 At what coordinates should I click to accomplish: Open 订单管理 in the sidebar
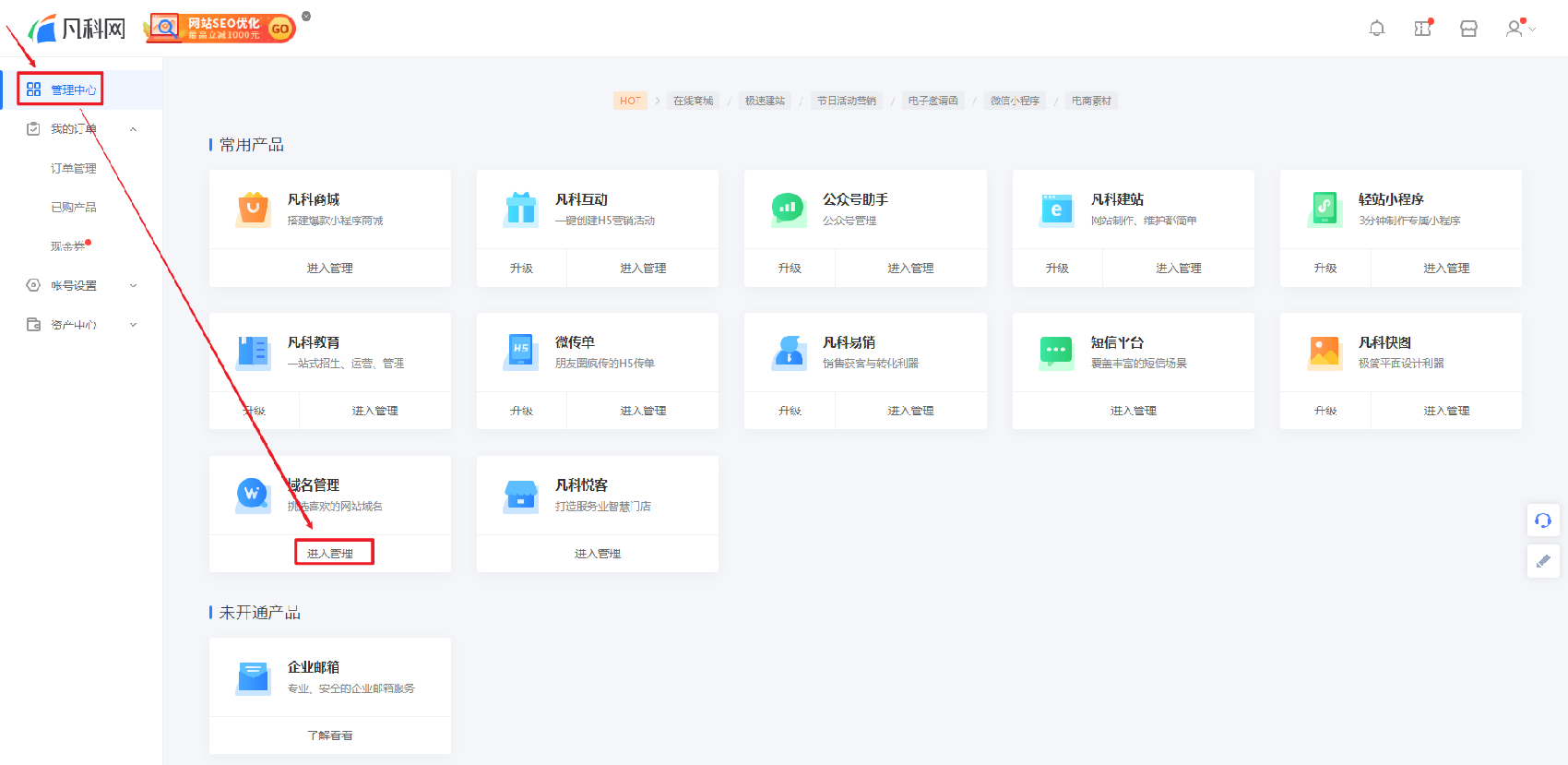(73, 168)
